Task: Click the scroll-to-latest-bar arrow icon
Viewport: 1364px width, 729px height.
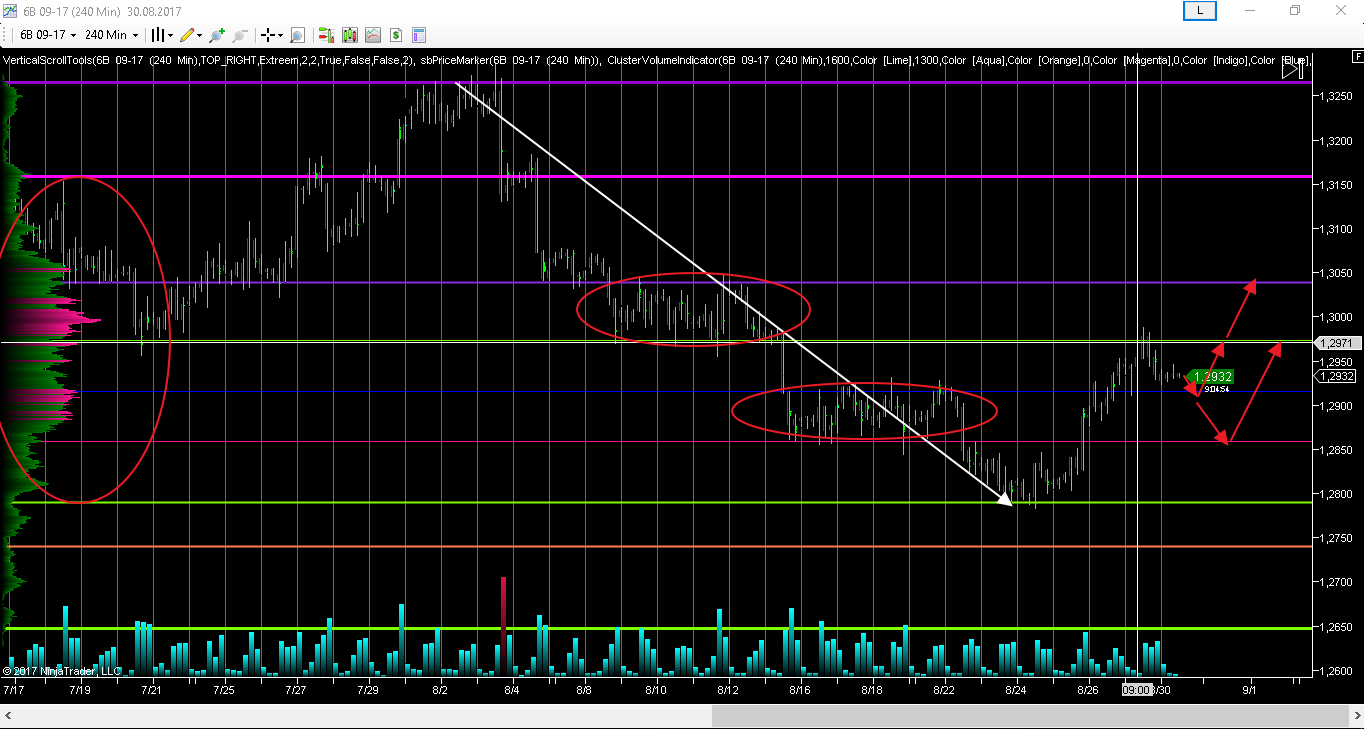Action: 1293,68
